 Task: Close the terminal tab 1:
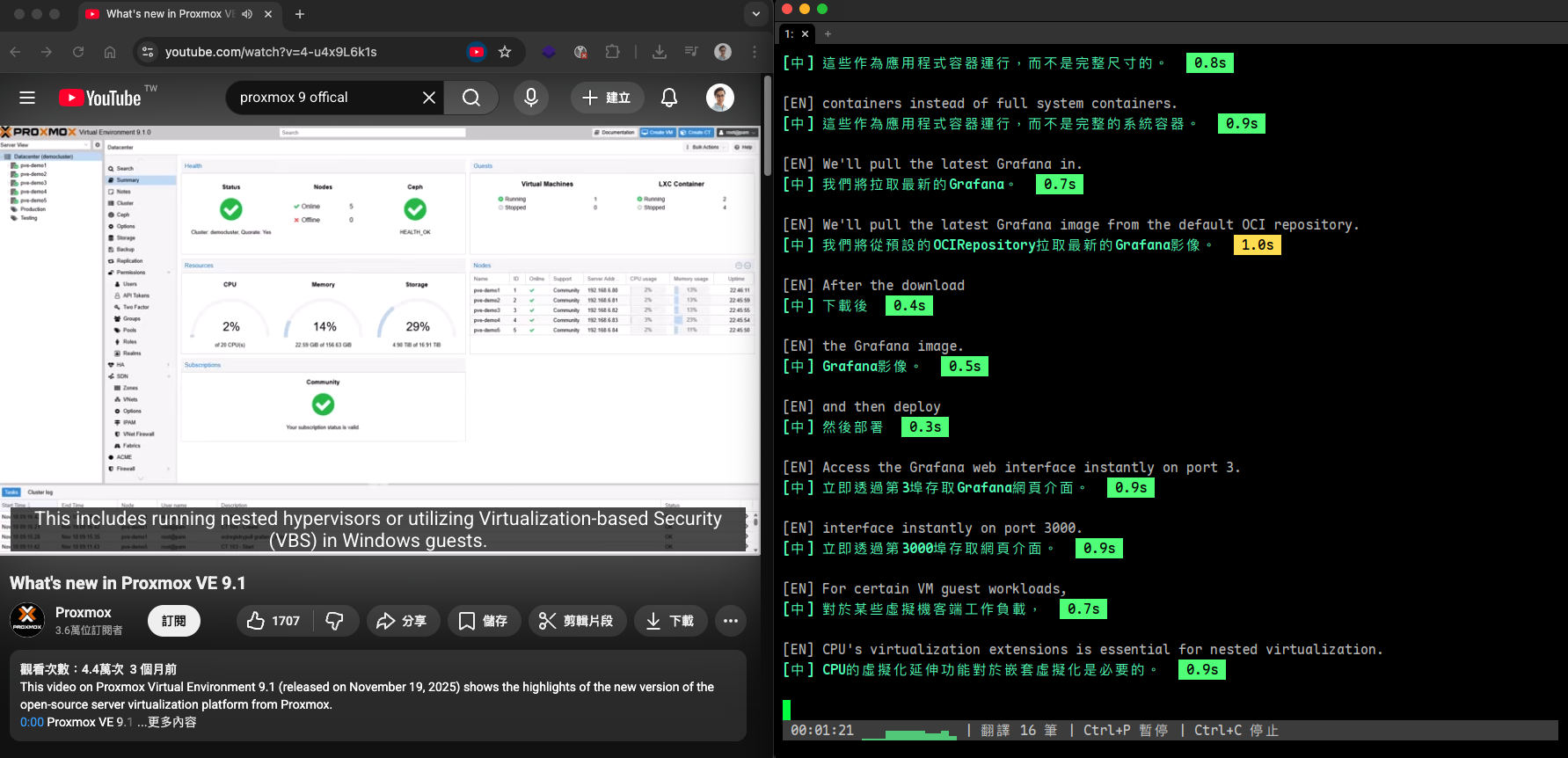click(805, 33)
